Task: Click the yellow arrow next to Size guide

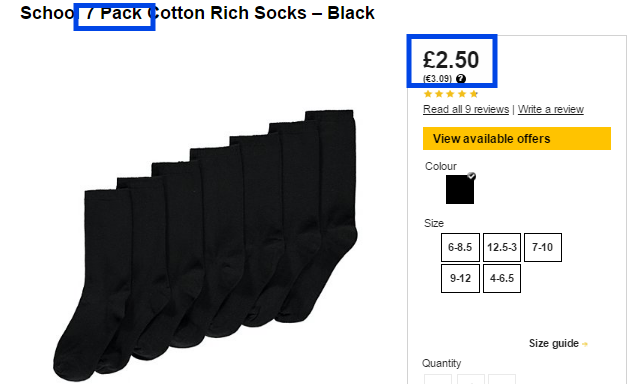Action: pos(585,344)
